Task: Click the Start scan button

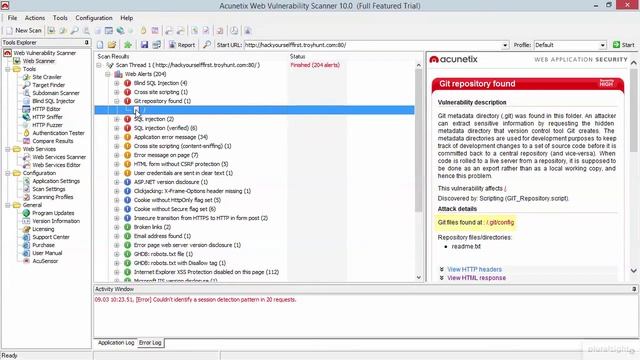Action: pyautogui.click(x=624, y=45)
